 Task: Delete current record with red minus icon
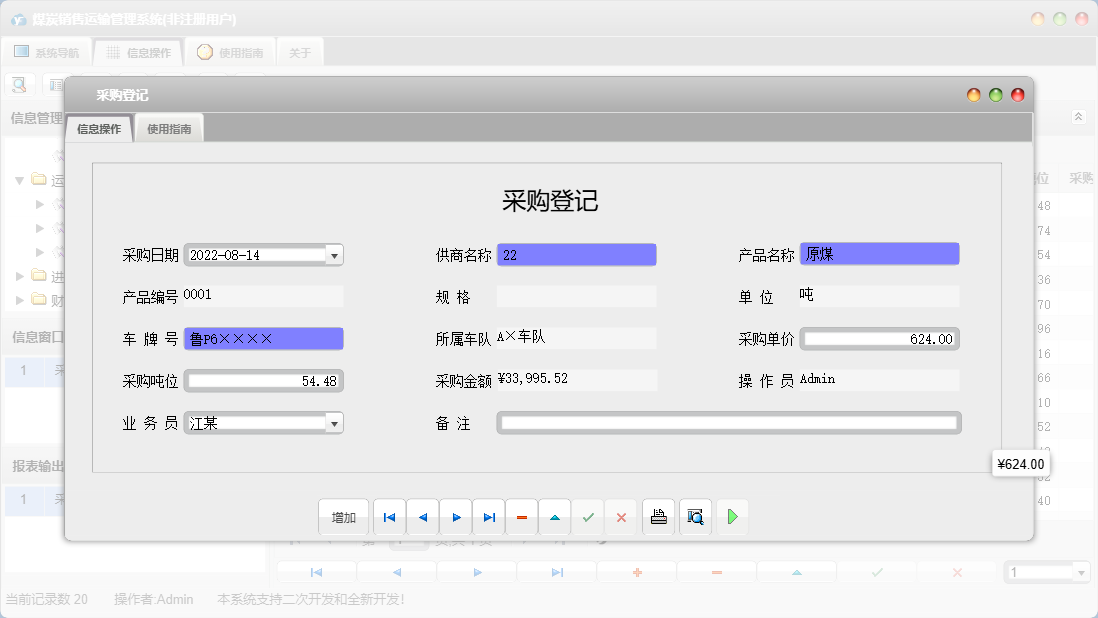tap(521, 517)
